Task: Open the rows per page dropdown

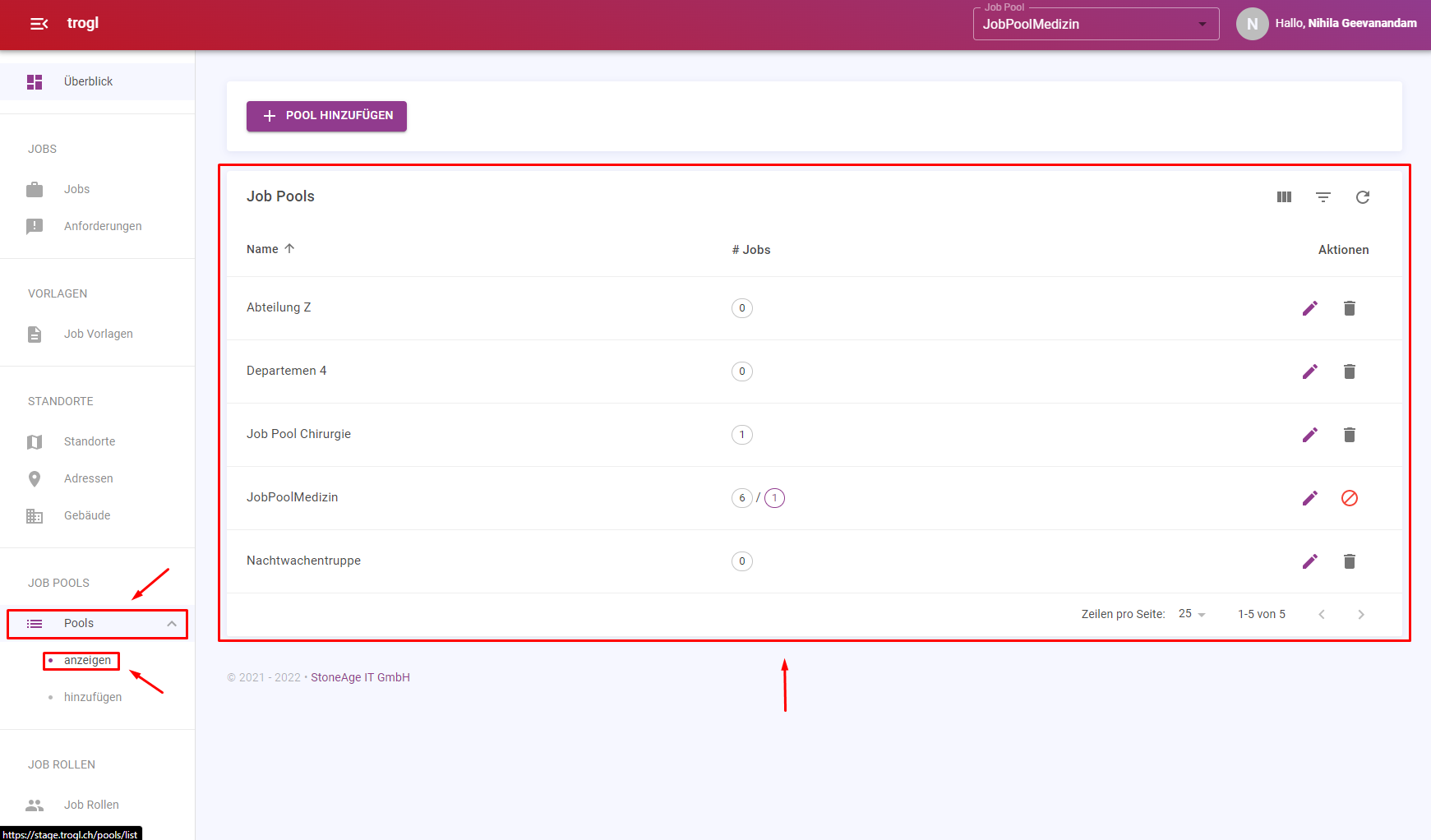Action: pyautogui.click(x=1192, y=614)
